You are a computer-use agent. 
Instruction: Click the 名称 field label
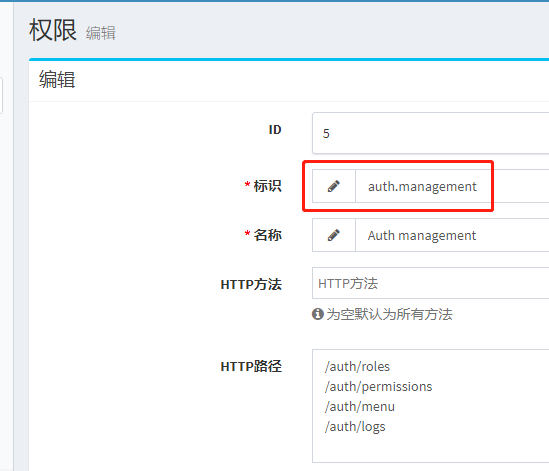click(x=267, y=235)
